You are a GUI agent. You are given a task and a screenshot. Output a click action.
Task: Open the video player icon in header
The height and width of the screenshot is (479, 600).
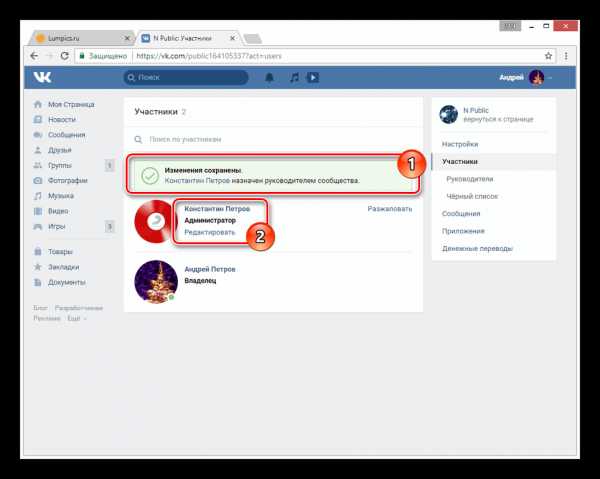pos(313,78)
